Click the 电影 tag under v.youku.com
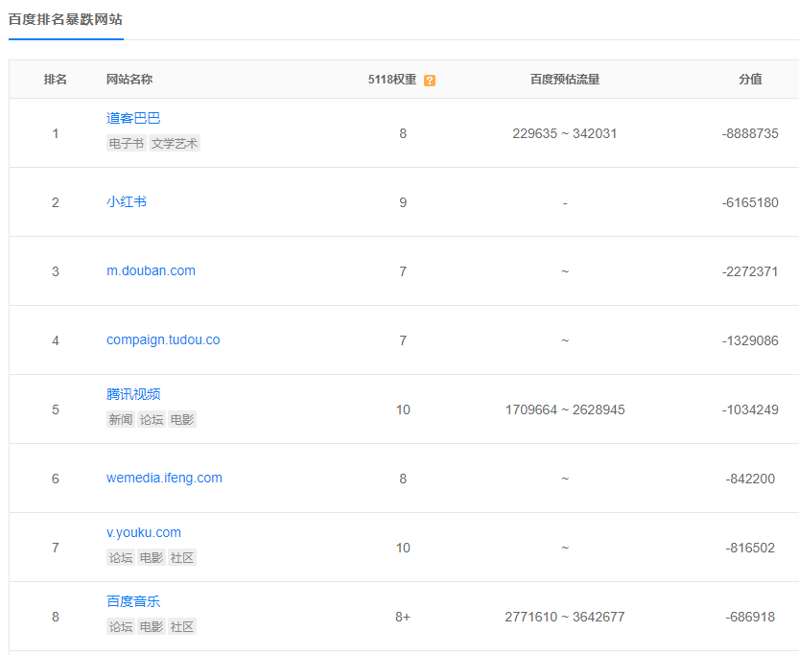 151,558
